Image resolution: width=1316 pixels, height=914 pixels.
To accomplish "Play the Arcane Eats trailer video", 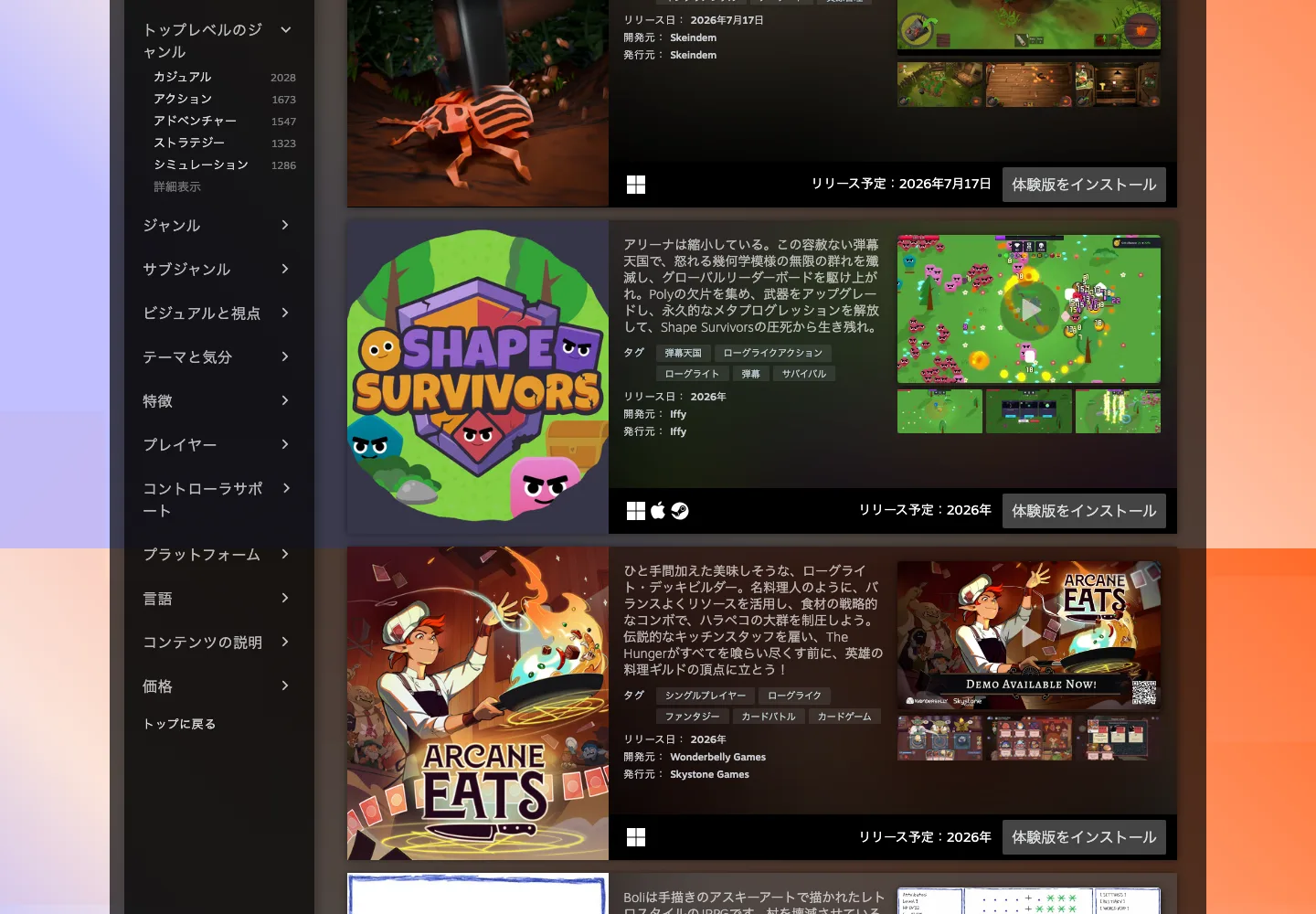I will pyautogui.click(x=1029, y=635).
